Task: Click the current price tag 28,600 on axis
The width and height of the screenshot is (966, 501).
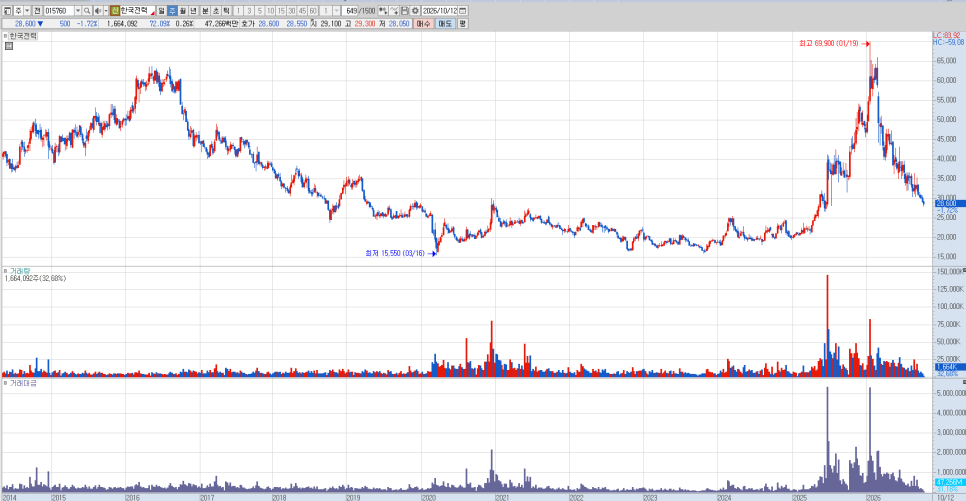Action: pyautogui.click(x=949, y=203)
